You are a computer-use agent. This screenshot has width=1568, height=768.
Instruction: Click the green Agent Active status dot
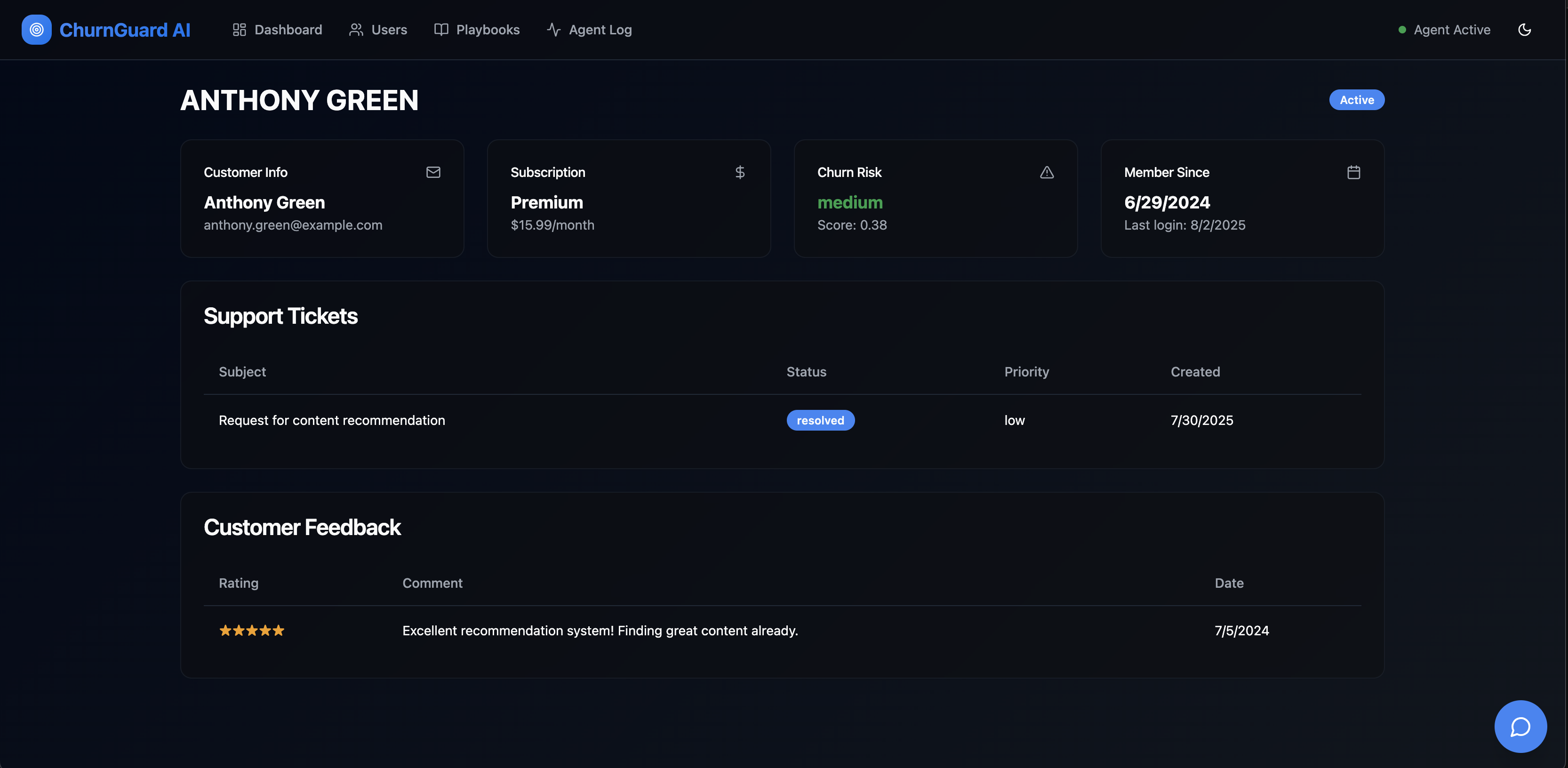(1402, 30)
